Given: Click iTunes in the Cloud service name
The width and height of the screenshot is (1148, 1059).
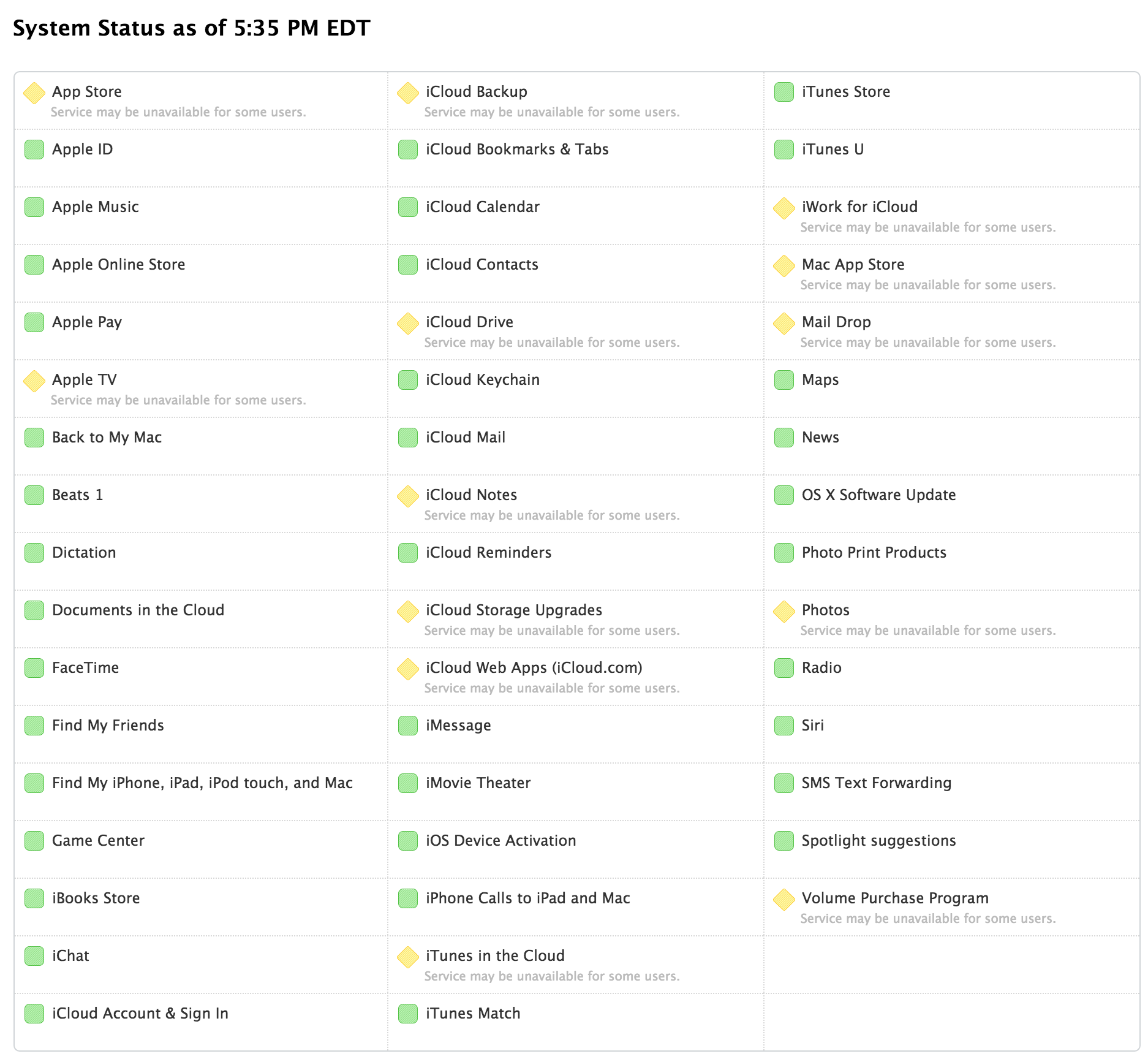Looking at the screenshot, I should [495, 956].
